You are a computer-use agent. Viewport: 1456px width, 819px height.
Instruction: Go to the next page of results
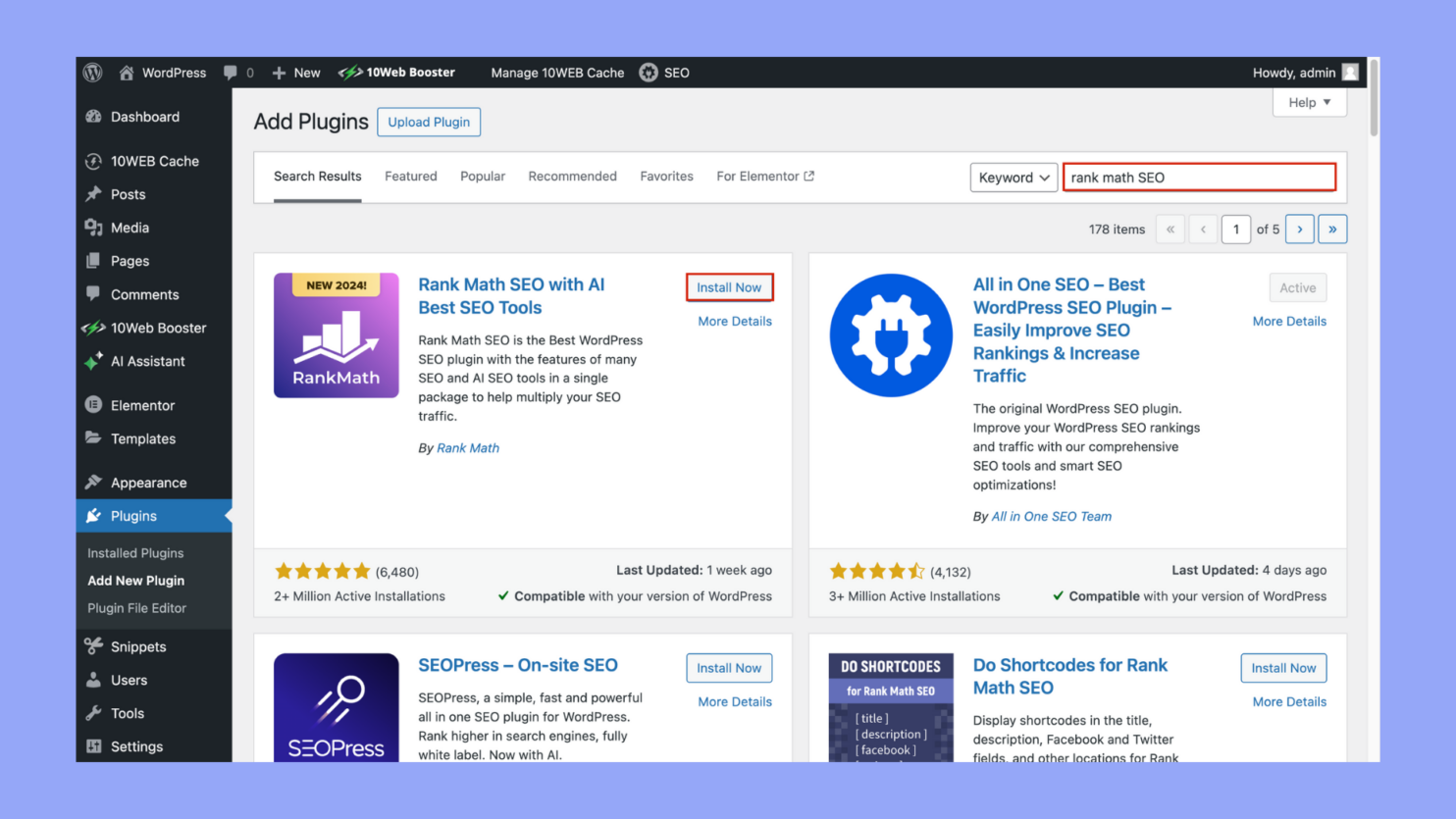click(1299, 229)
